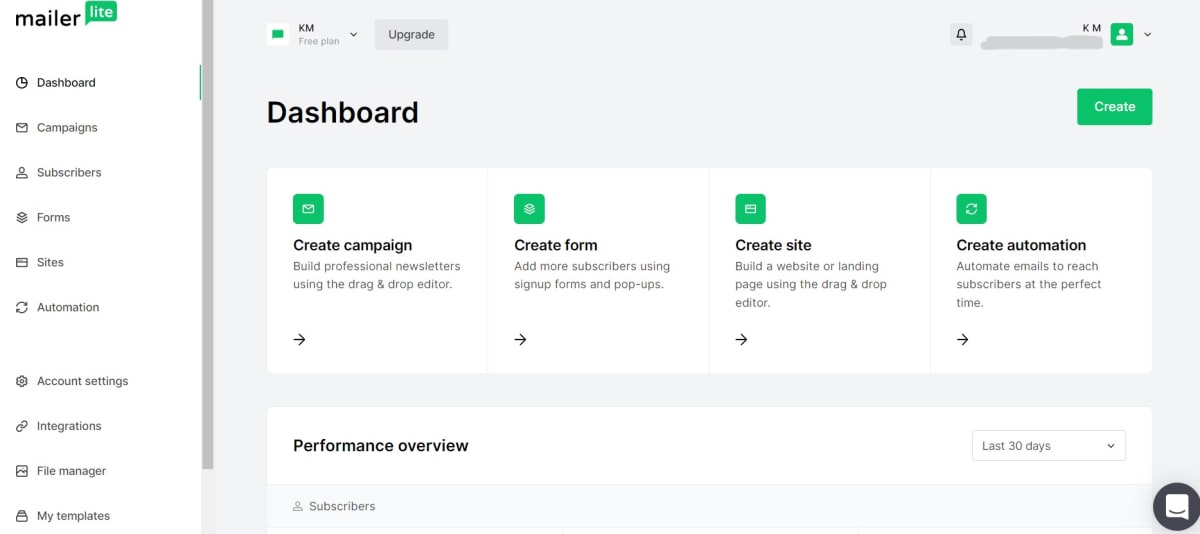Click the arrow under Create campaign
Viewport: 1200px width, 534px height.
point(300,340)
